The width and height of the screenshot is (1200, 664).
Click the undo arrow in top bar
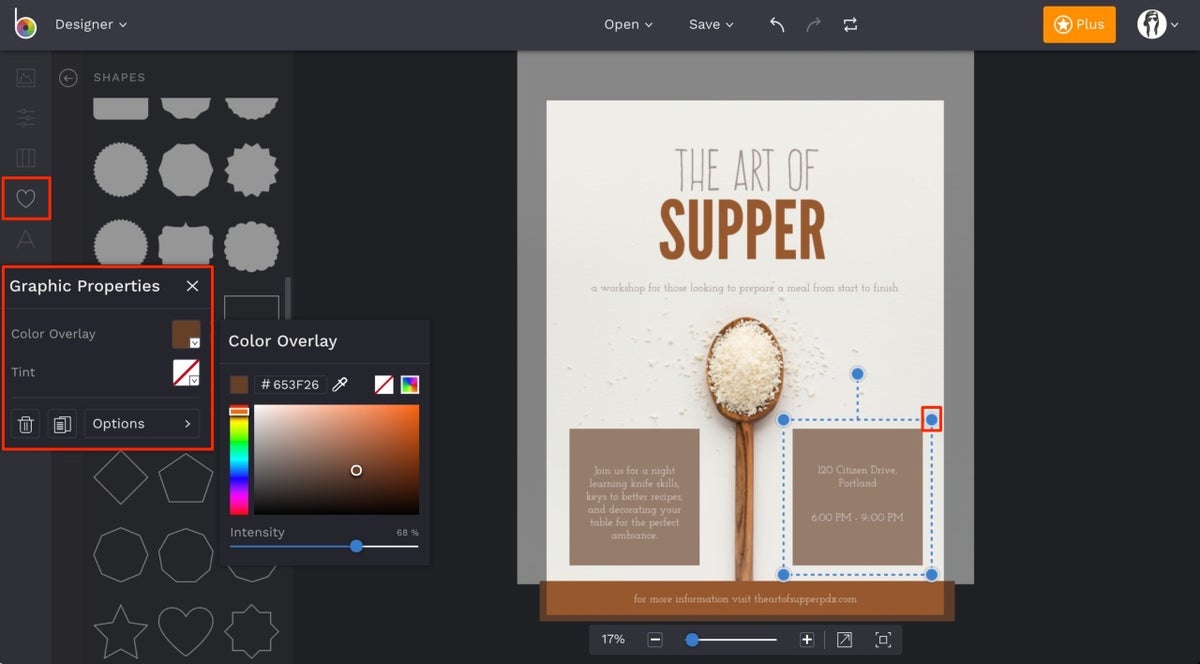coord(777,24)
